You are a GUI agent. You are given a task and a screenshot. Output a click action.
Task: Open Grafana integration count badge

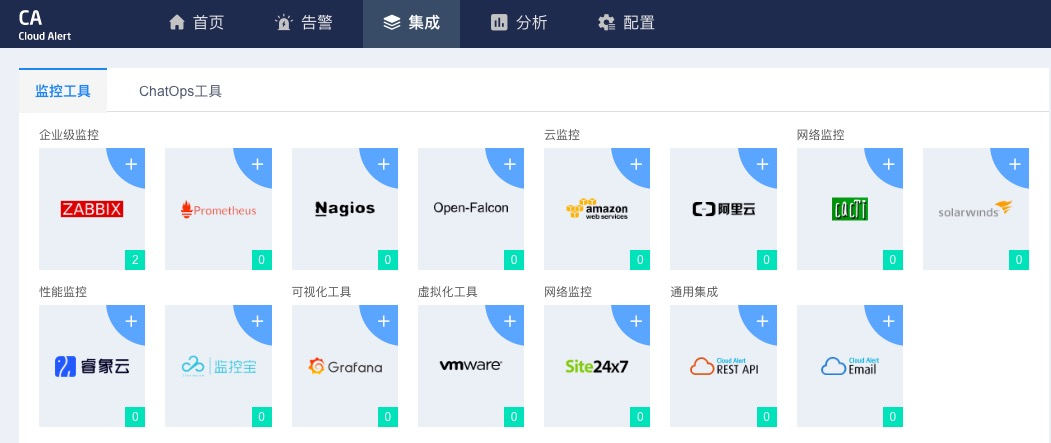point(387,417)
